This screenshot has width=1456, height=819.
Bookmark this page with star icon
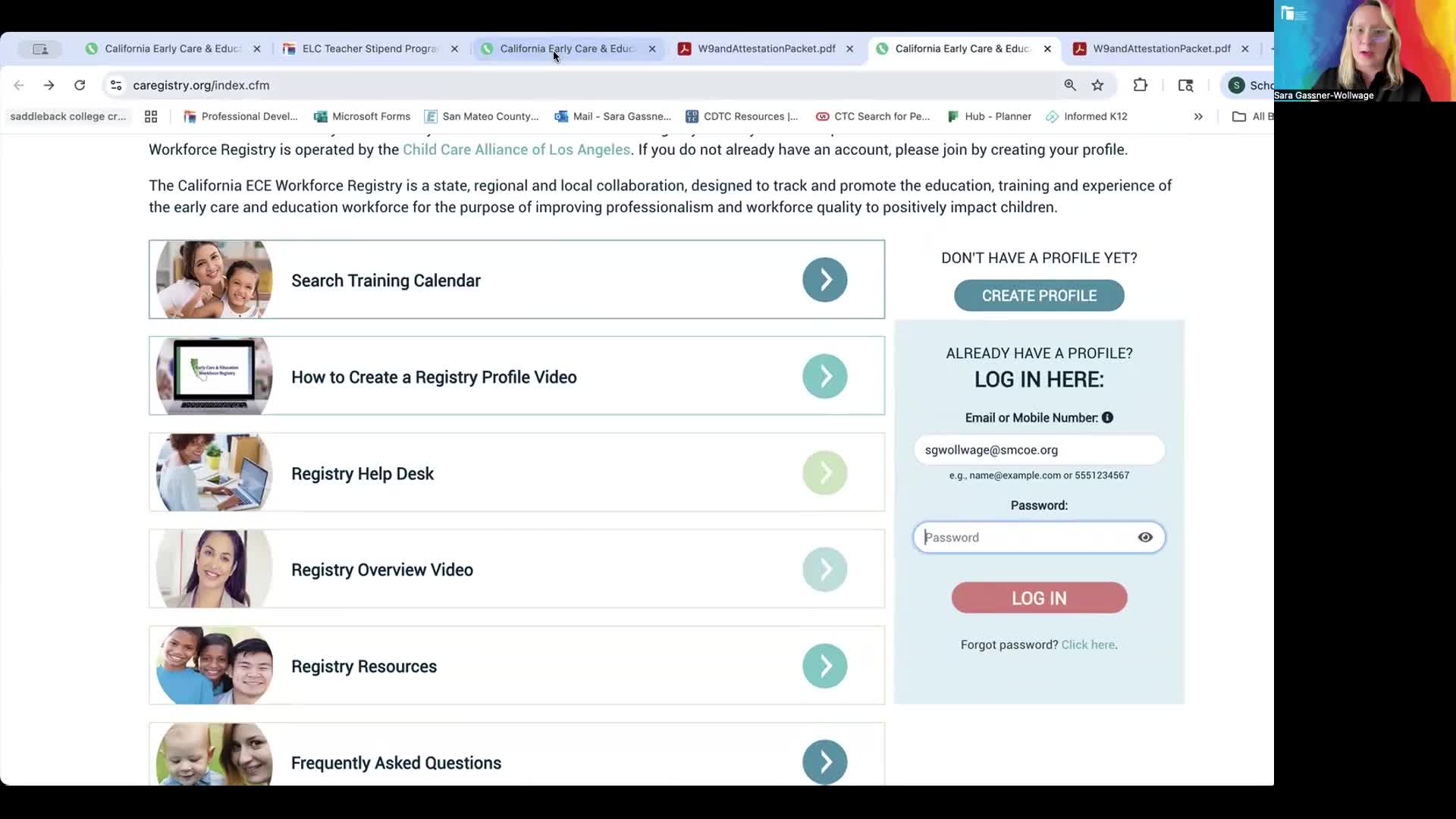[1097, 85]
